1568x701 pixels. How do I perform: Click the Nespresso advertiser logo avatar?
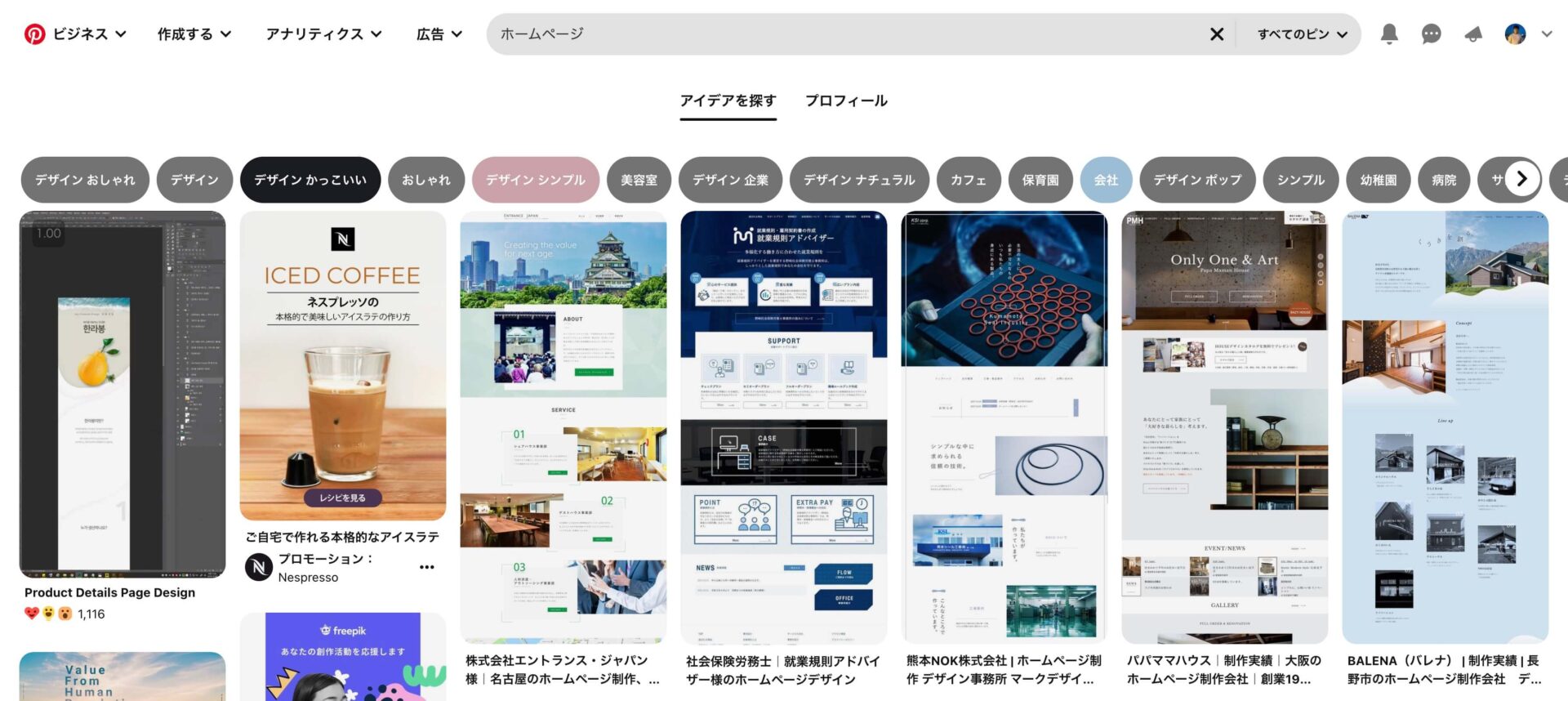(x=259, y=567)
